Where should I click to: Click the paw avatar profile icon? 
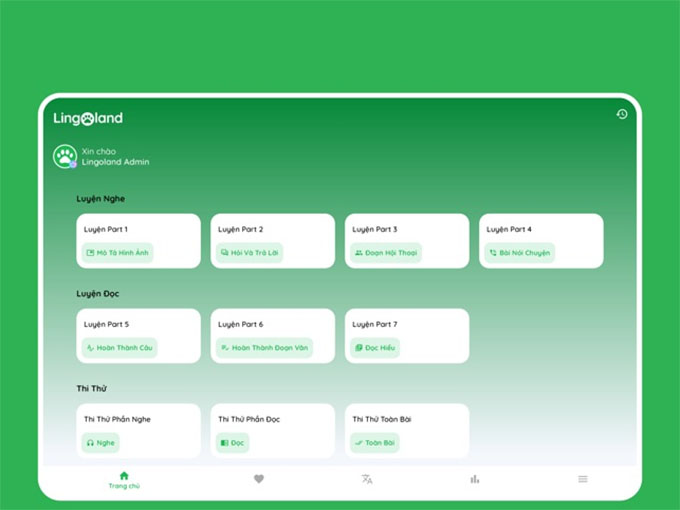click(x=65, y=157)
